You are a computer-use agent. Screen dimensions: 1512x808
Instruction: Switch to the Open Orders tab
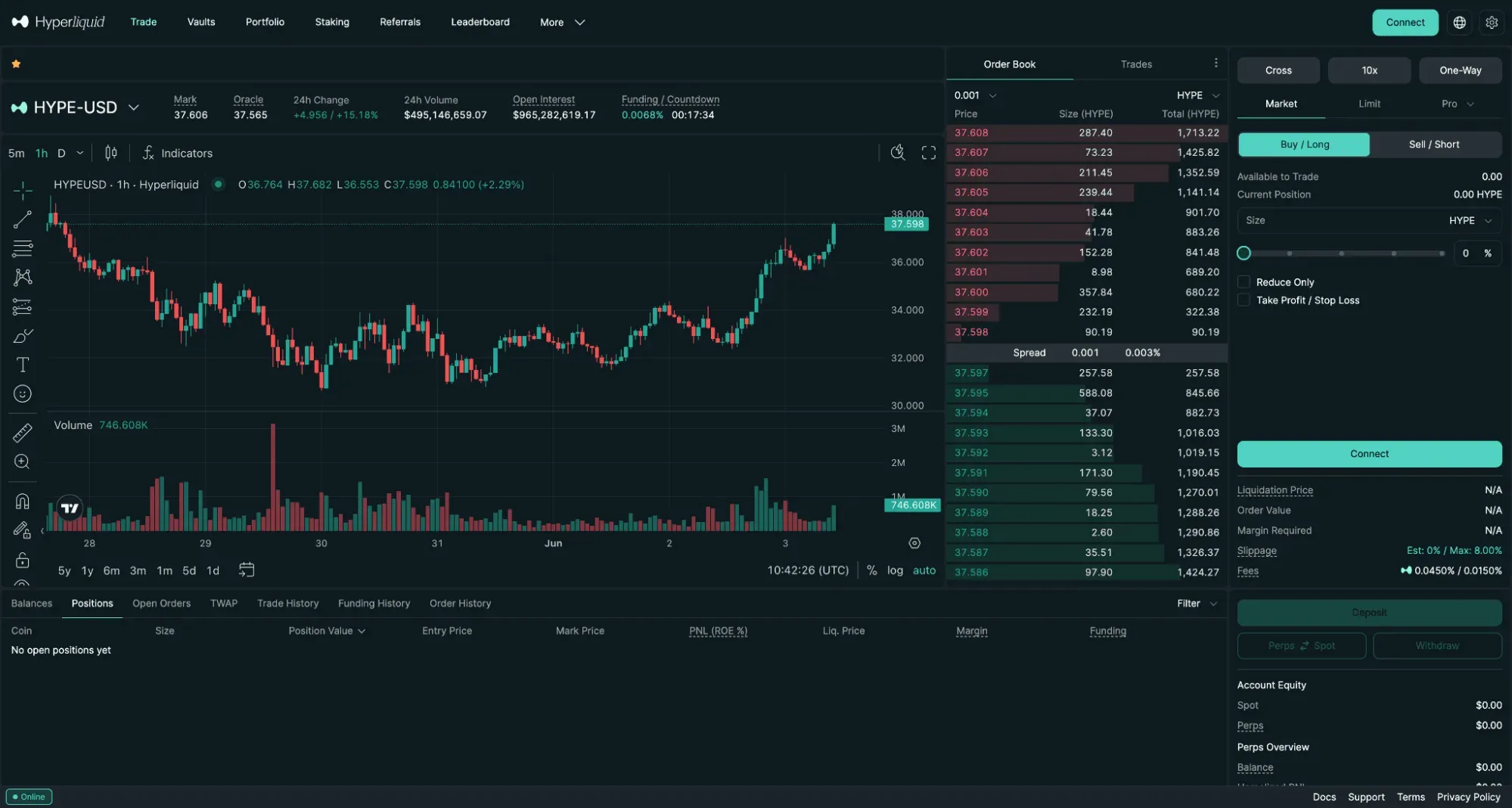[161, 604]
